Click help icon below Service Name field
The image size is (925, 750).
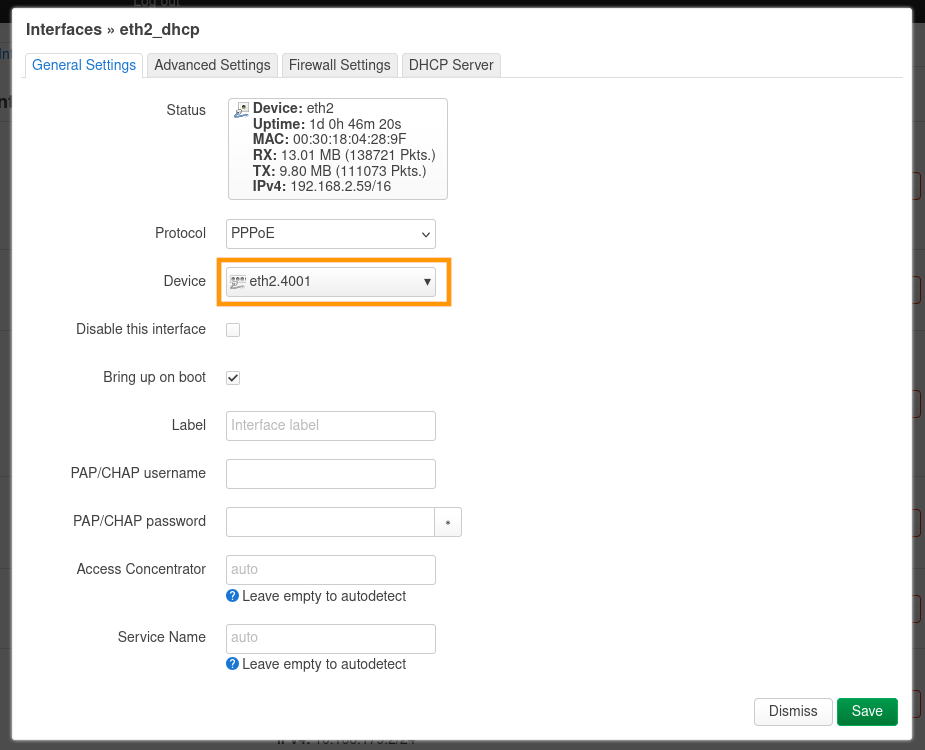[232, 664]
